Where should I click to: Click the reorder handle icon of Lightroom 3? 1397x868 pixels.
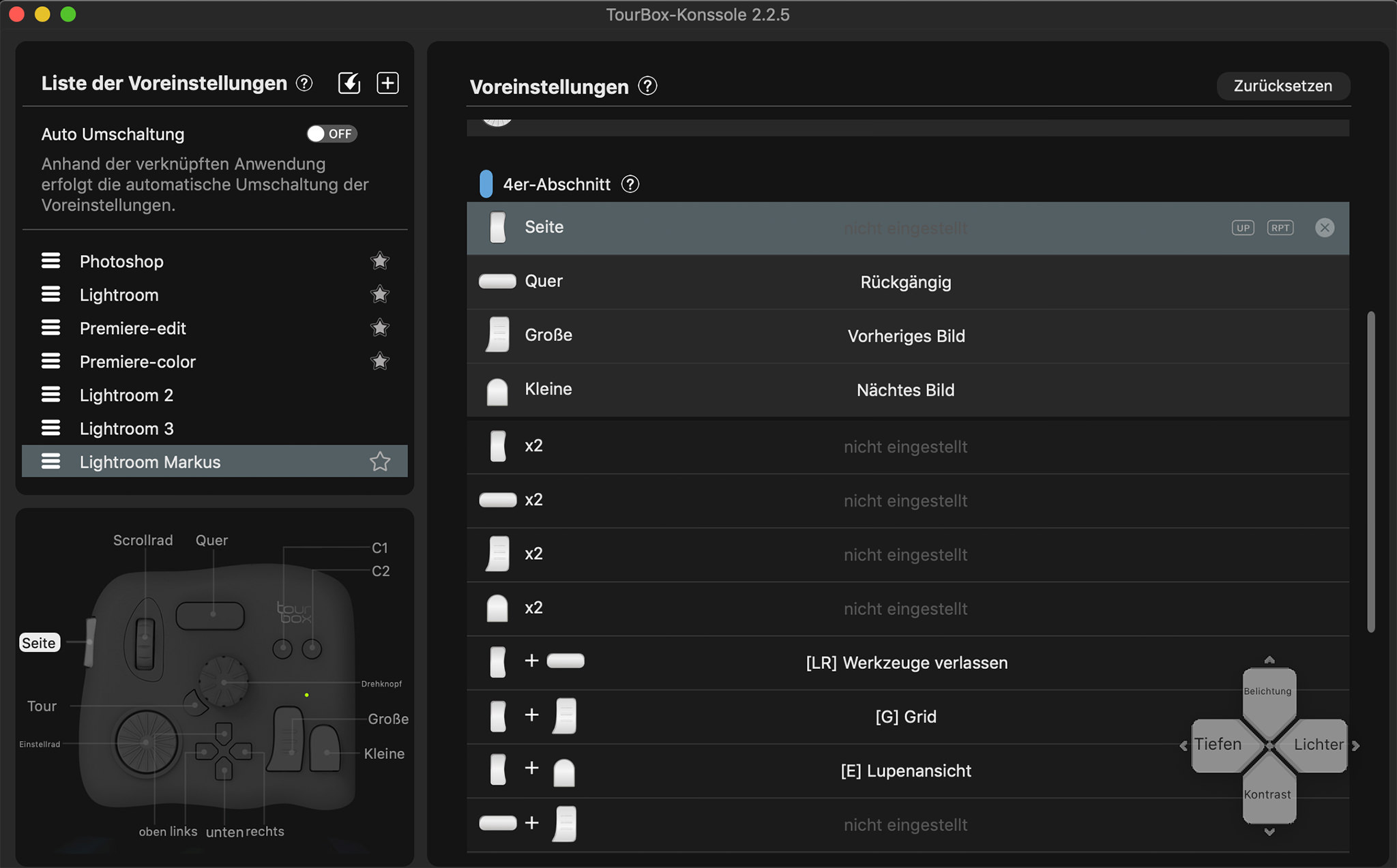(x=50, y=428)
